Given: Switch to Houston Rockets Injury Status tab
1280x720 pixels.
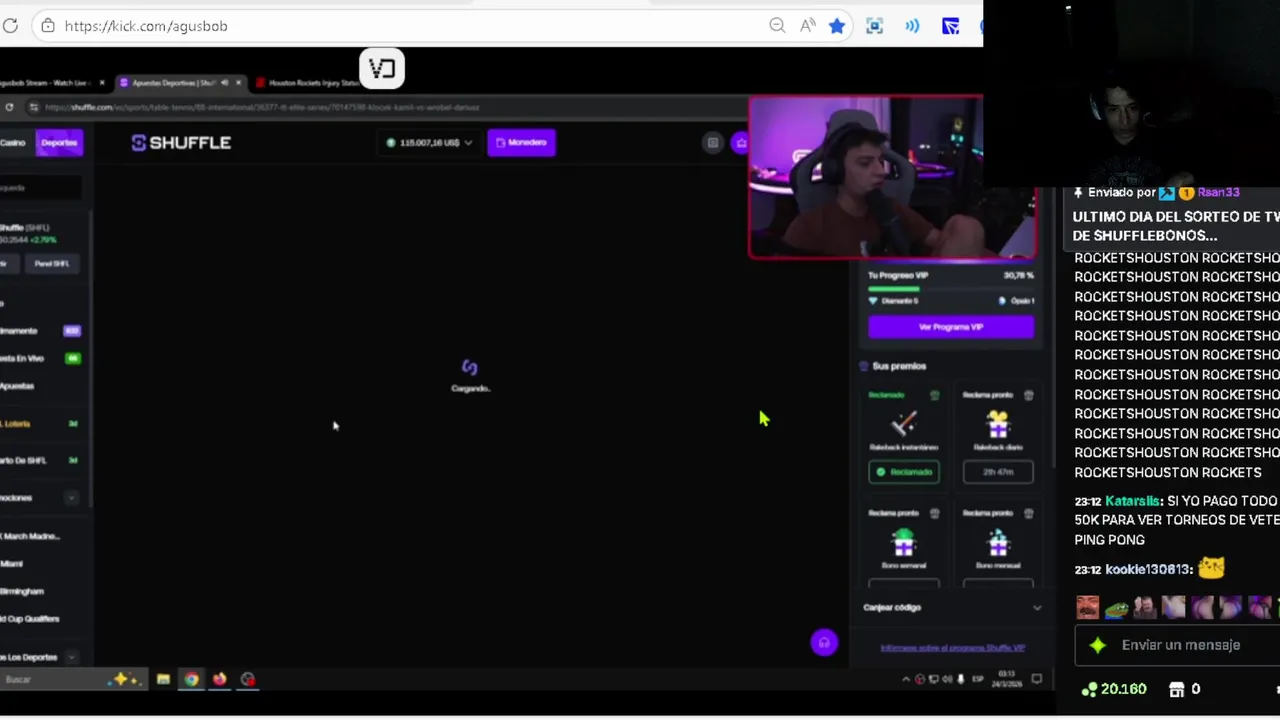Looking at the screenshot, I should 313,83.
